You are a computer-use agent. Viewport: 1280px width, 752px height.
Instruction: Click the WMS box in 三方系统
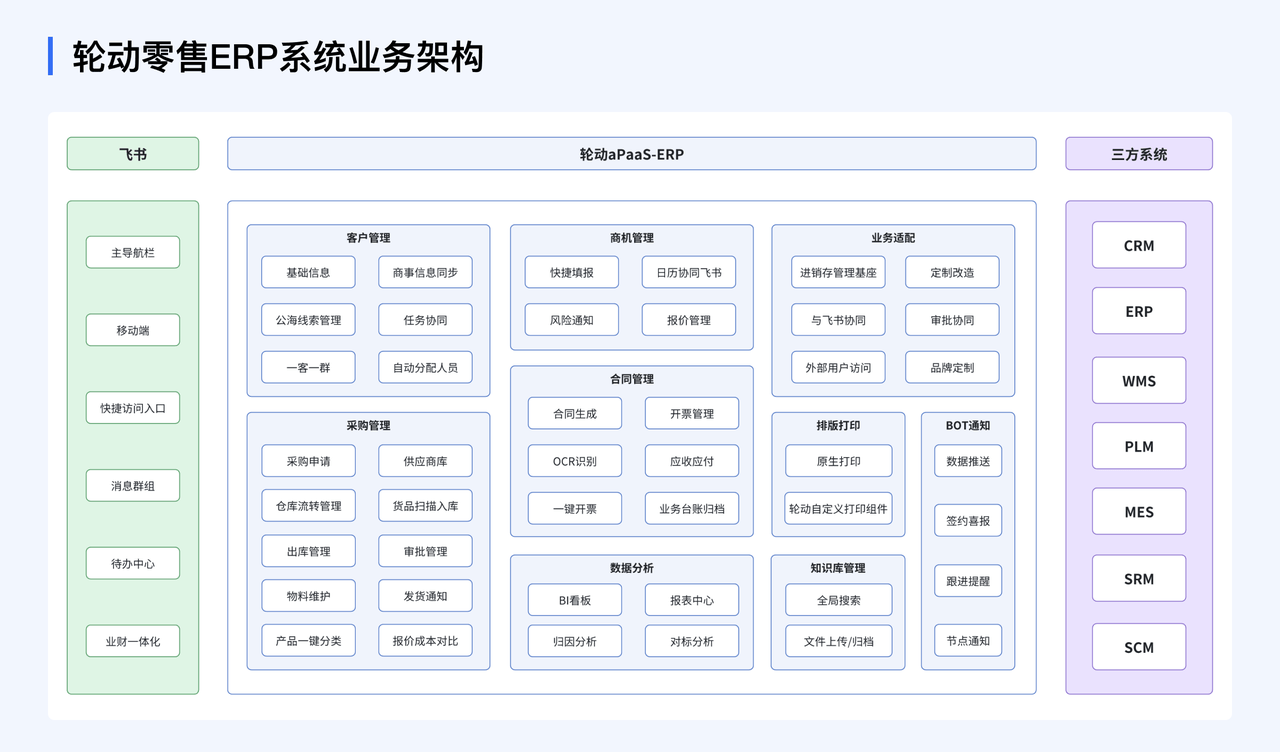1138,380
